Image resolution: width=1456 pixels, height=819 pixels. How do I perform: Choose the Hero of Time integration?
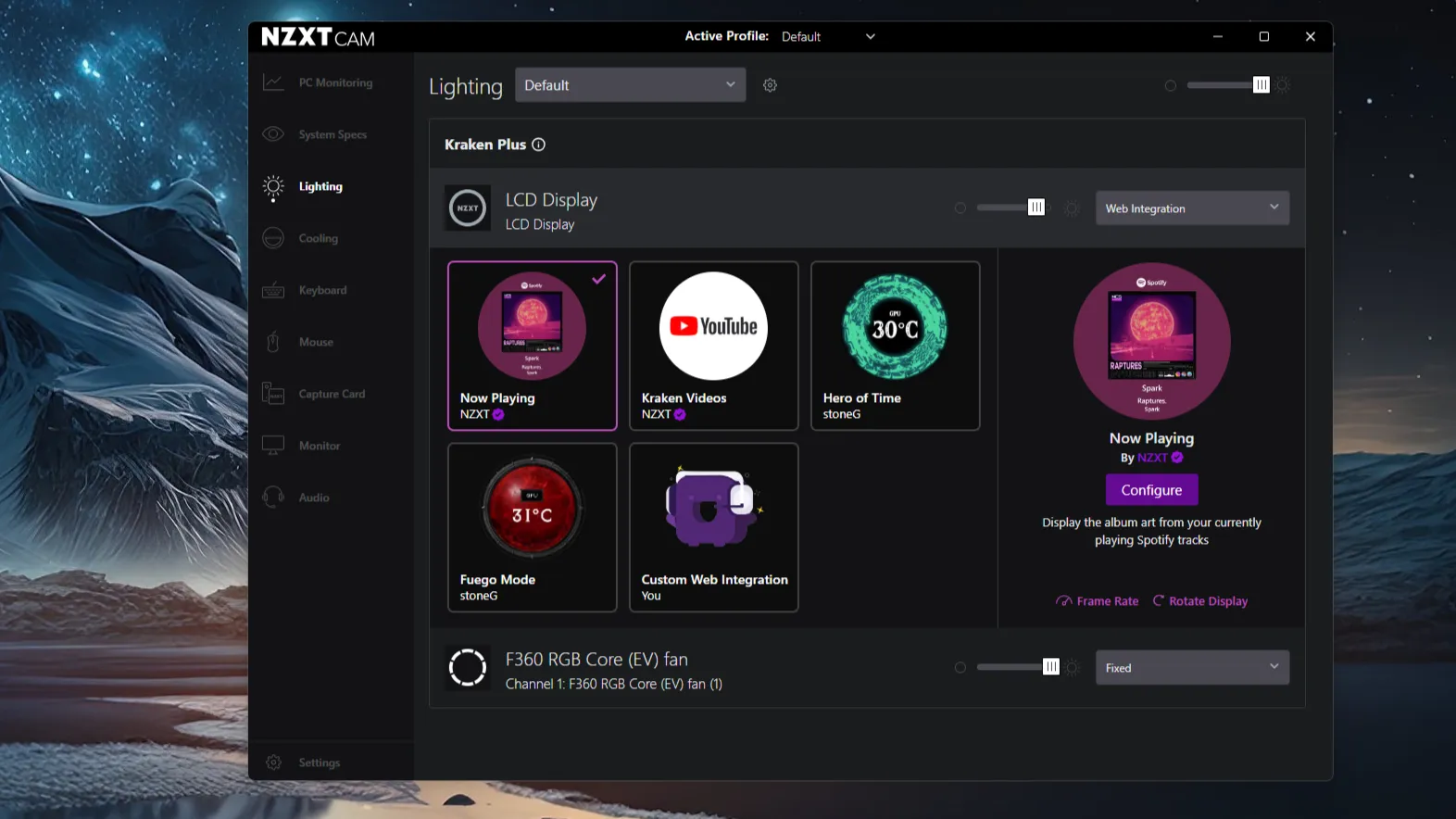(x=895, y=346)
